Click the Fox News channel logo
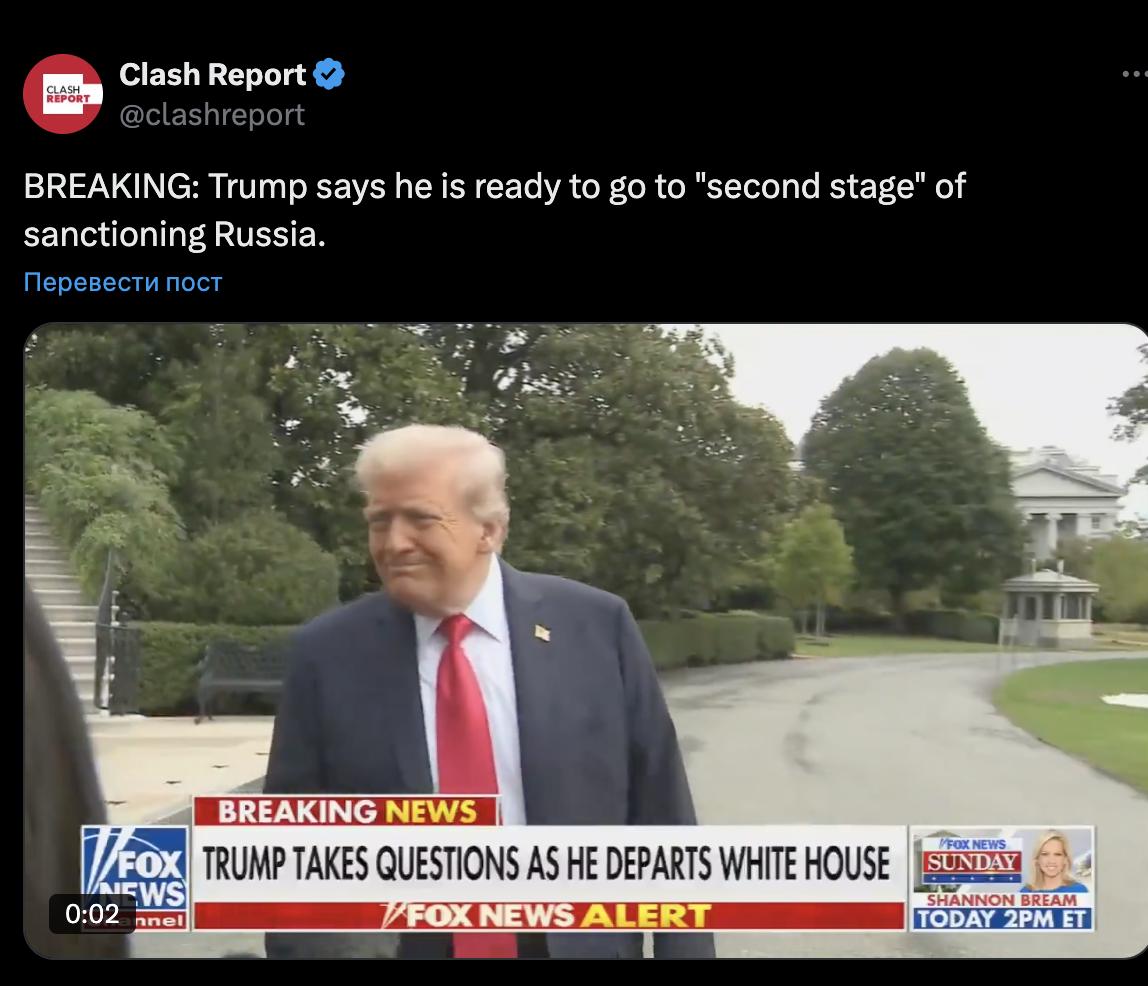The image size is (1148, 986). tap(135, 878)
